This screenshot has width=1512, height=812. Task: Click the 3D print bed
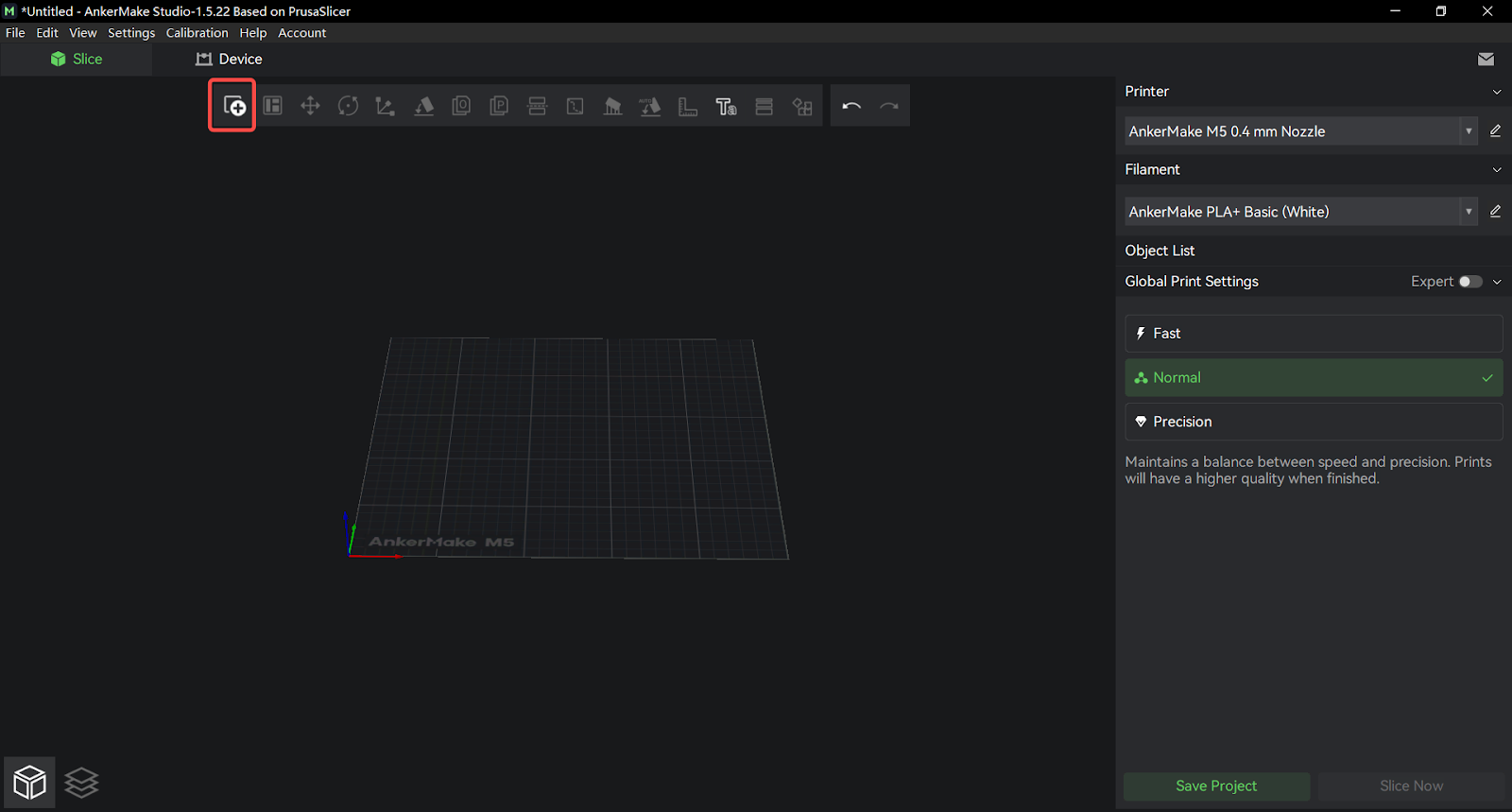570,448
